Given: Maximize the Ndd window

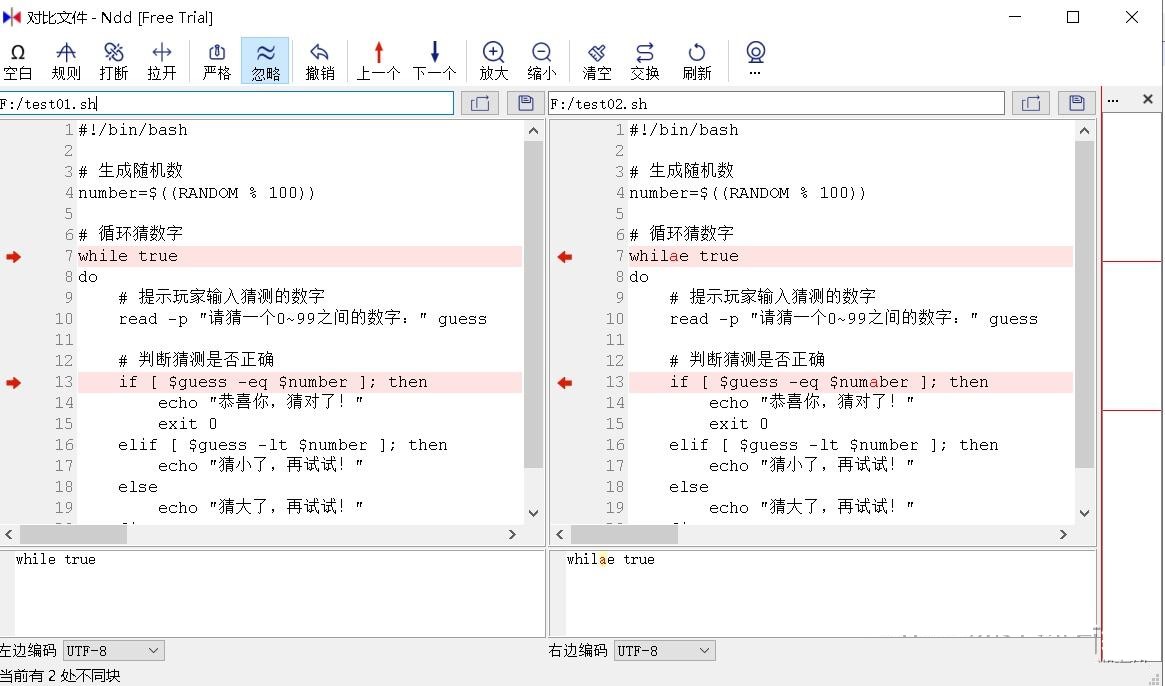Looking at the screenshot, I should click(1073, 16).
